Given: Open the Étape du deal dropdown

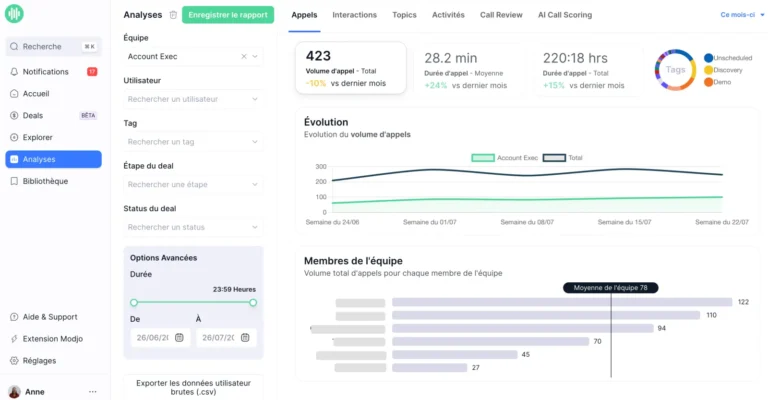Looking at the screenshot, I should [x=193, y=184].
